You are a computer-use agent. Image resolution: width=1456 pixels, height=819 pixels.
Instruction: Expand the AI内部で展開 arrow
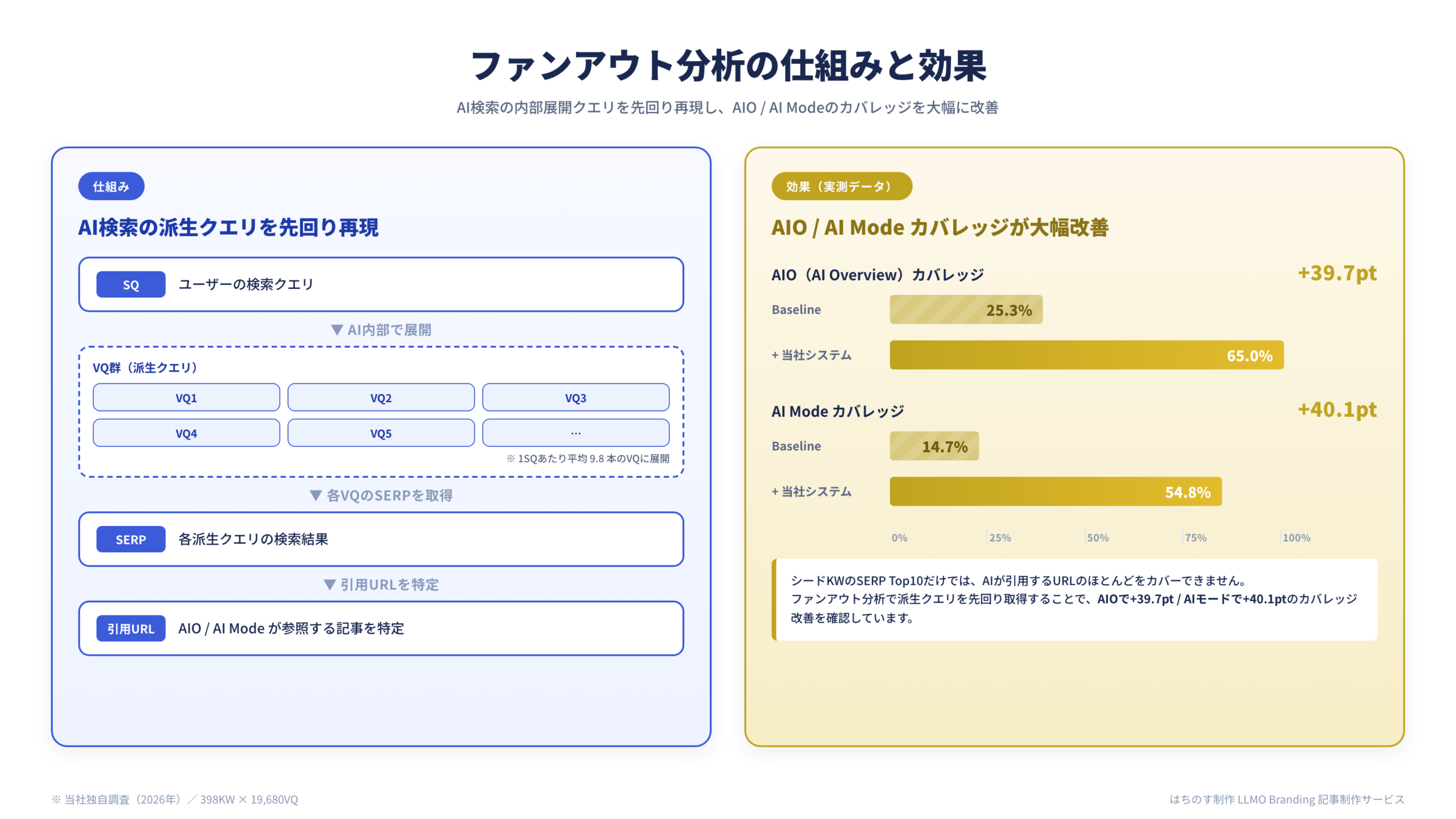pos(382,329)
